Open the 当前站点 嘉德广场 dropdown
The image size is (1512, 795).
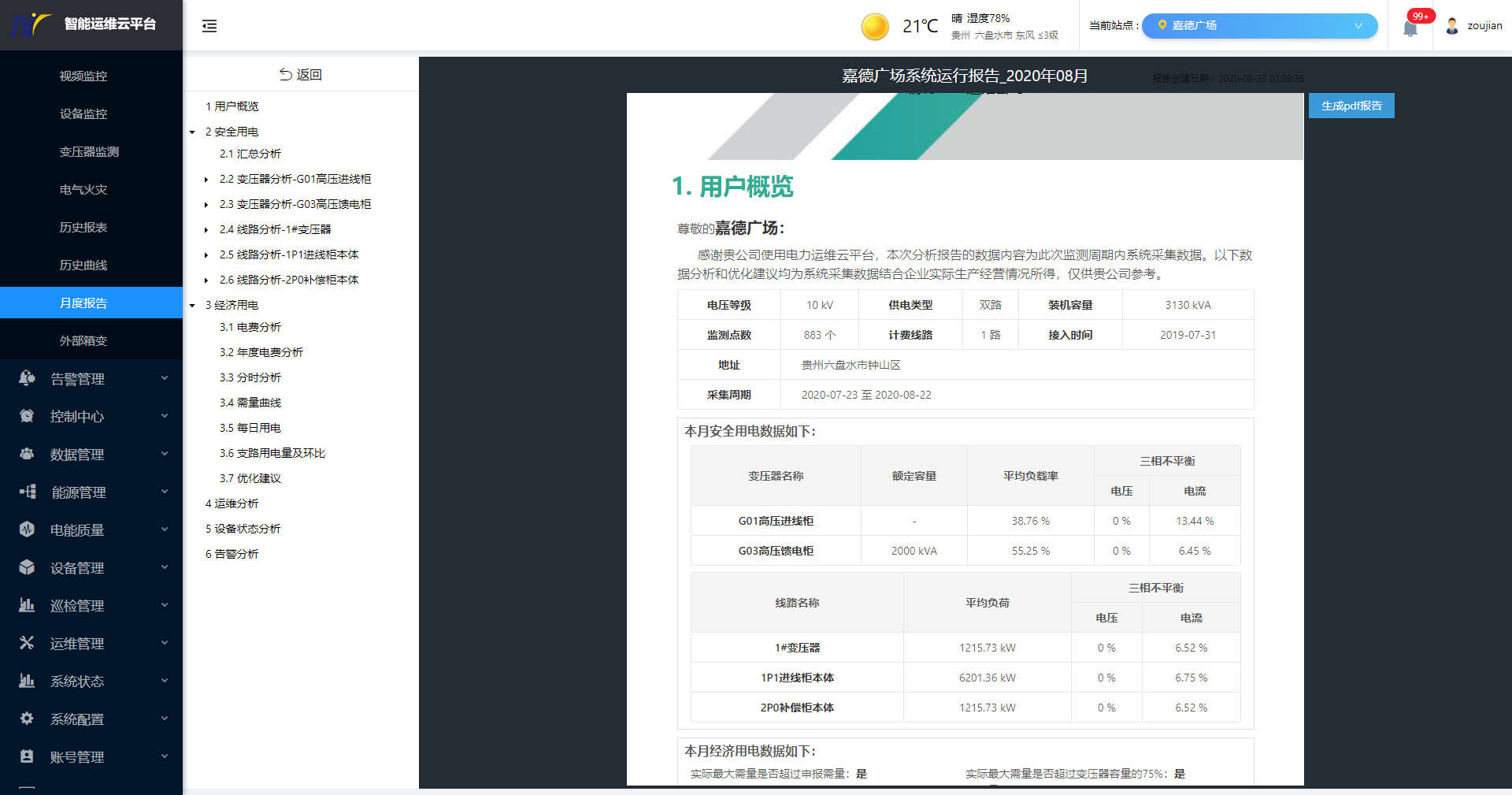click(1259, 25)
